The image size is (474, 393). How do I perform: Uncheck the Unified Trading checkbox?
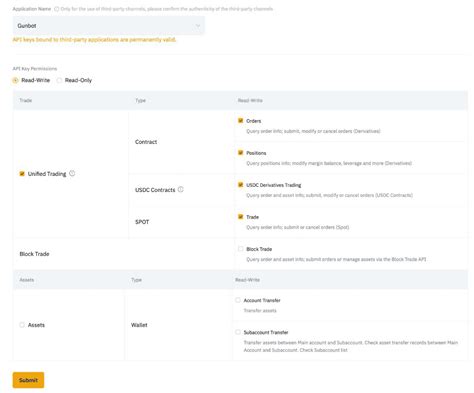(x=22, y=174)
